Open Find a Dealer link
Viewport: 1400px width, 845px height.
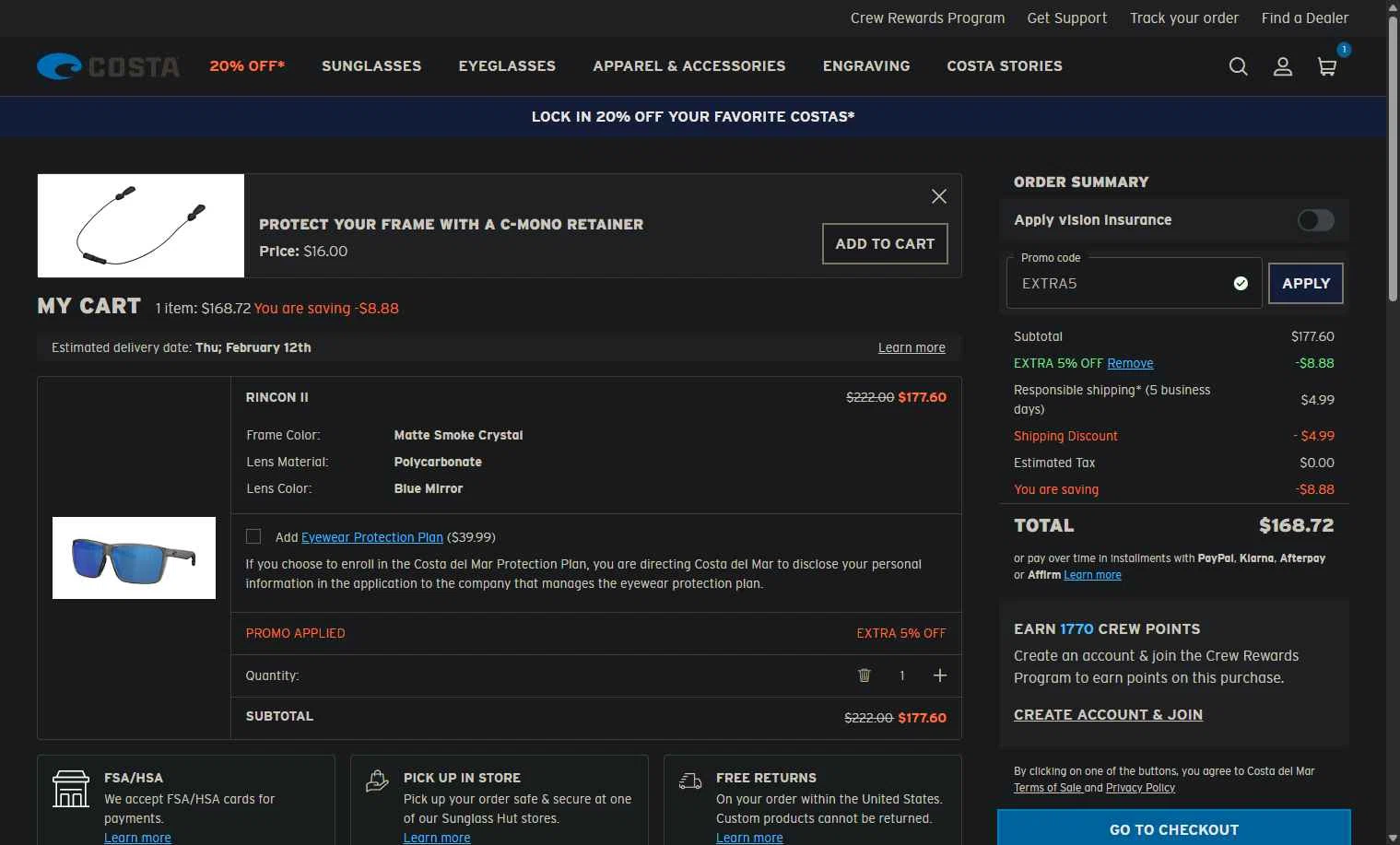(1304, 18)
